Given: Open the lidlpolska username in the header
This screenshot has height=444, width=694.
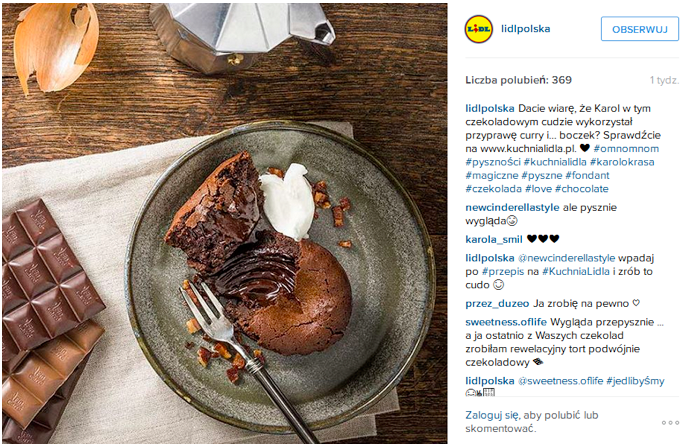Looking at the screenshot, I should (x=525, y=29).
